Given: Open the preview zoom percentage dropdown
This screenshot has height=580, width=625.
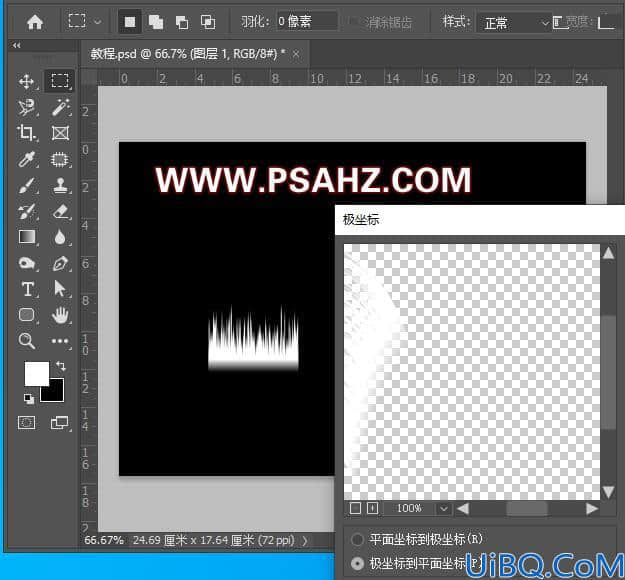Looking at the screenshot, I should pyautogui.click(x=443, y=509).
